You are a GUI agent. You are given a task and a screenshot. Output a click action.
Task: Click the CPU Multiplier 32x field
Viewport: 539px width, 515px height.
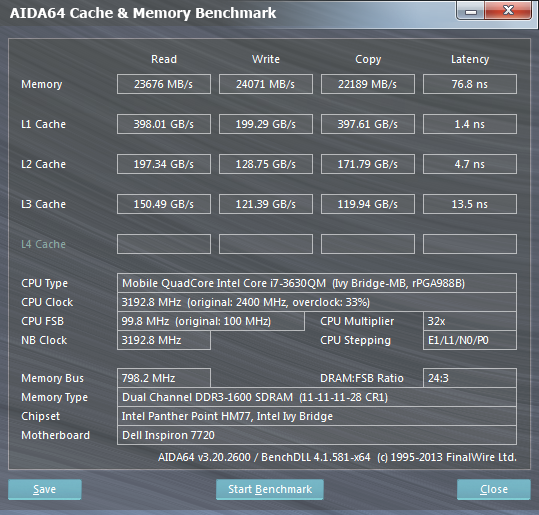470,321
